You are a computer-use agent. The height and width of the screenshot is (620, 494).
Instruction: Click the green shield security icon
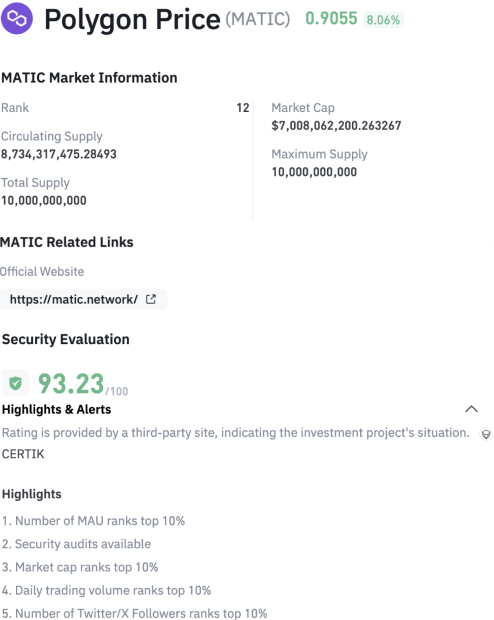[15, 383]
